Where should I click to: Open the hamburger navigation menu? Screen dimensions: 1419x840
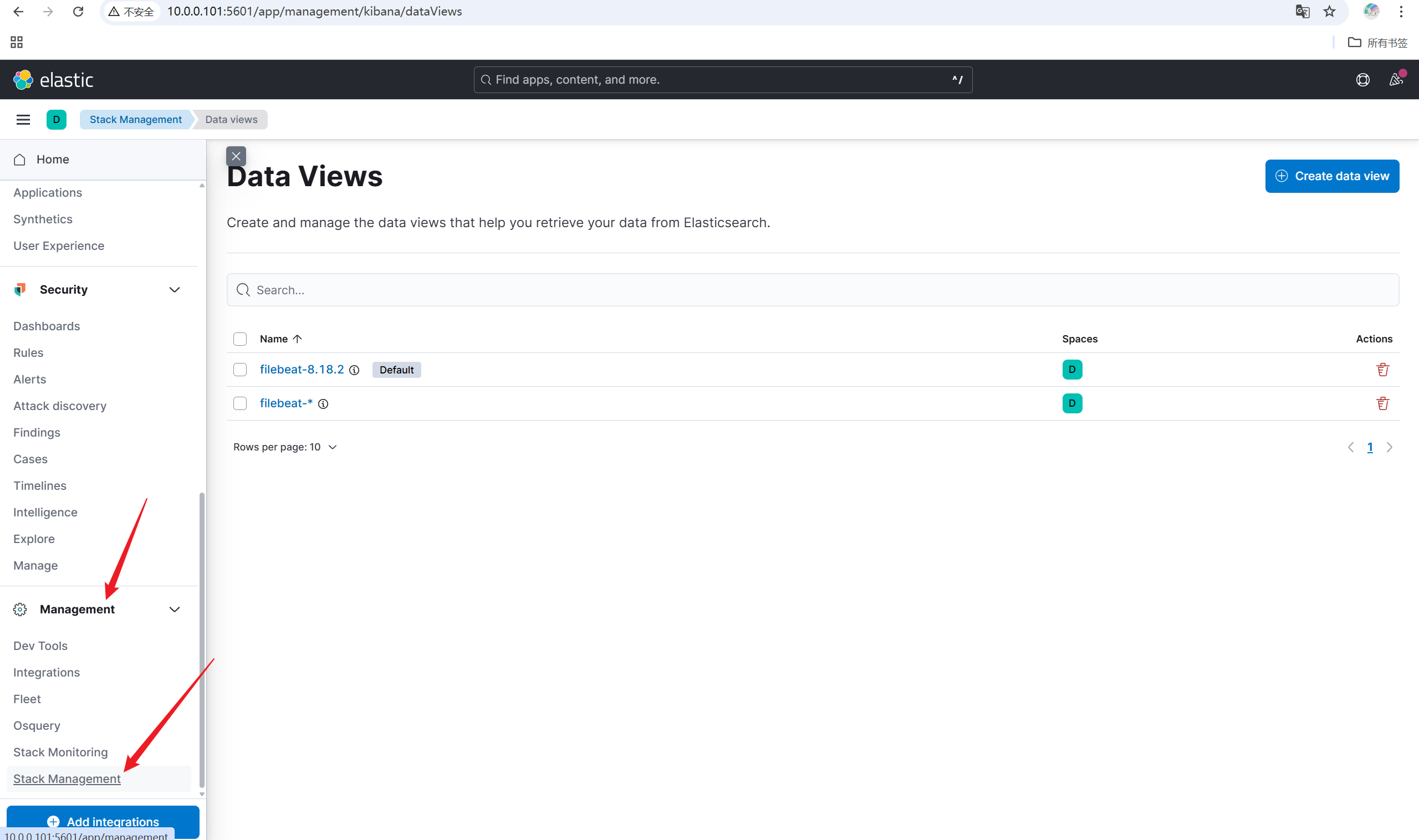tap(23, 120)
